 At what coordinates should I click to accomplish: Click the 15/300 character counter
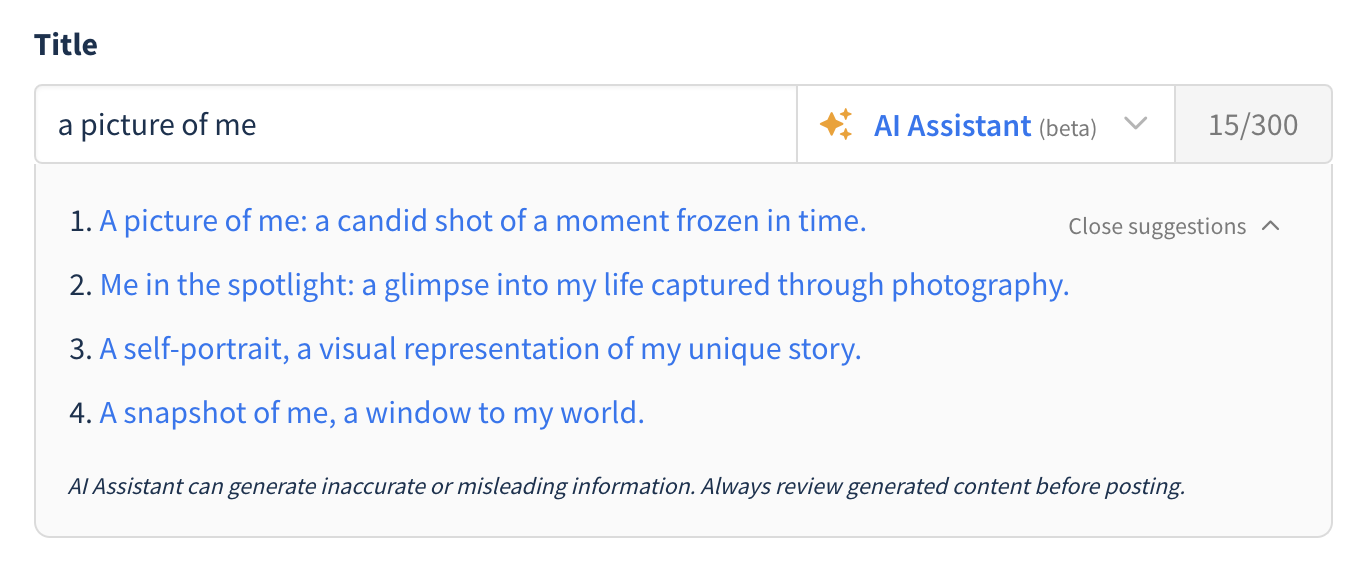[1253, 125]
